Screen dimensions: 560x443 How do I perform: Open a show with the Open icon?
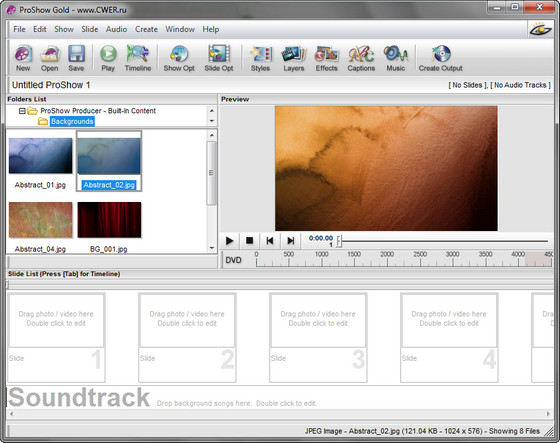point(49,58)
